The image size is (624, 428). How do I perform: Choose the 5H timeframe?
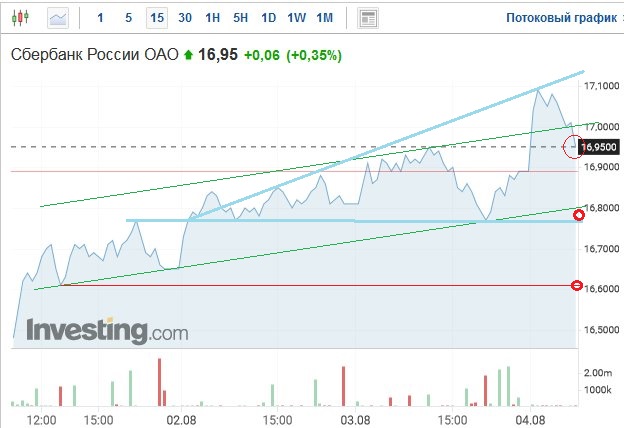(x=240, y=18)
